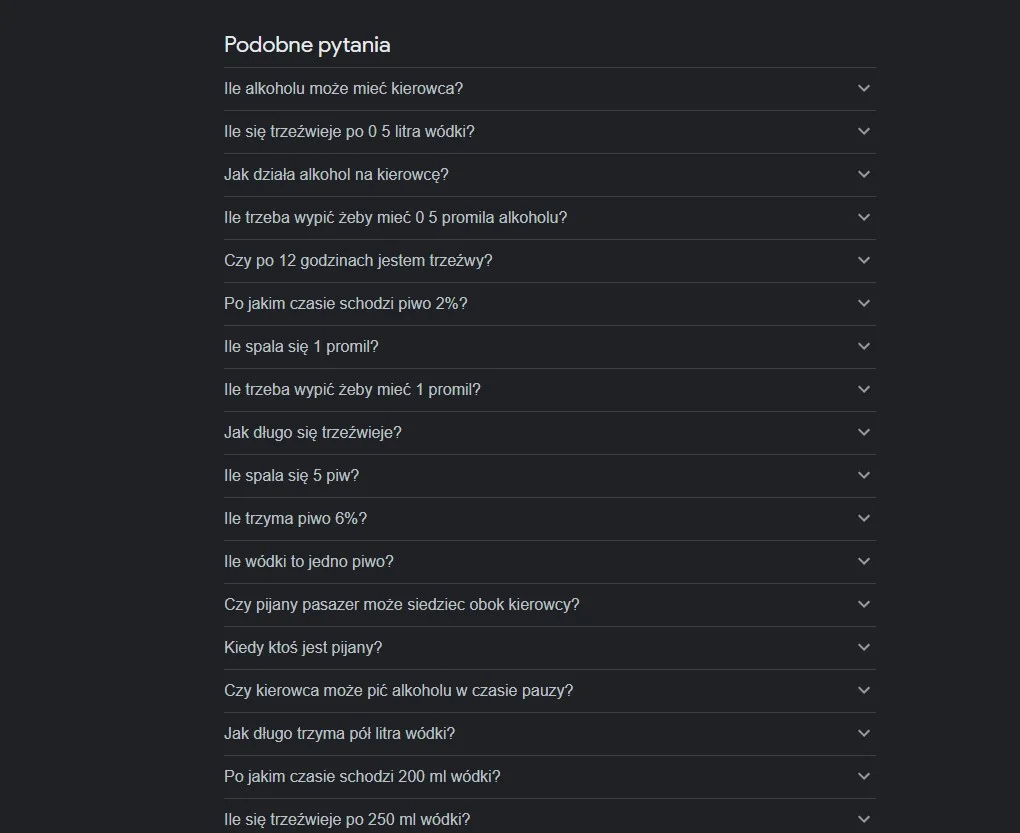Click chevron beside 'Ile trzeba wypić żeby mieć 1 promil?'
The width and height of the screenshot is (1020, 833).
863,390
